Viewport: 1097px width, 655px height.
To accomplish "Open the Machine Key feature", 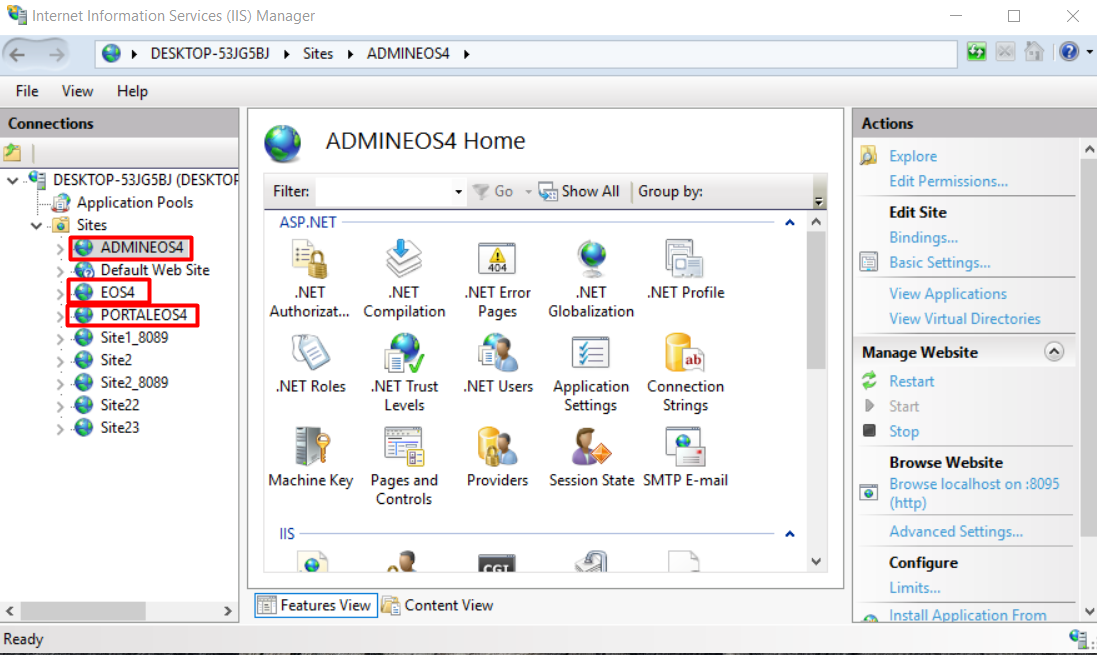I will tap(311, 458).
